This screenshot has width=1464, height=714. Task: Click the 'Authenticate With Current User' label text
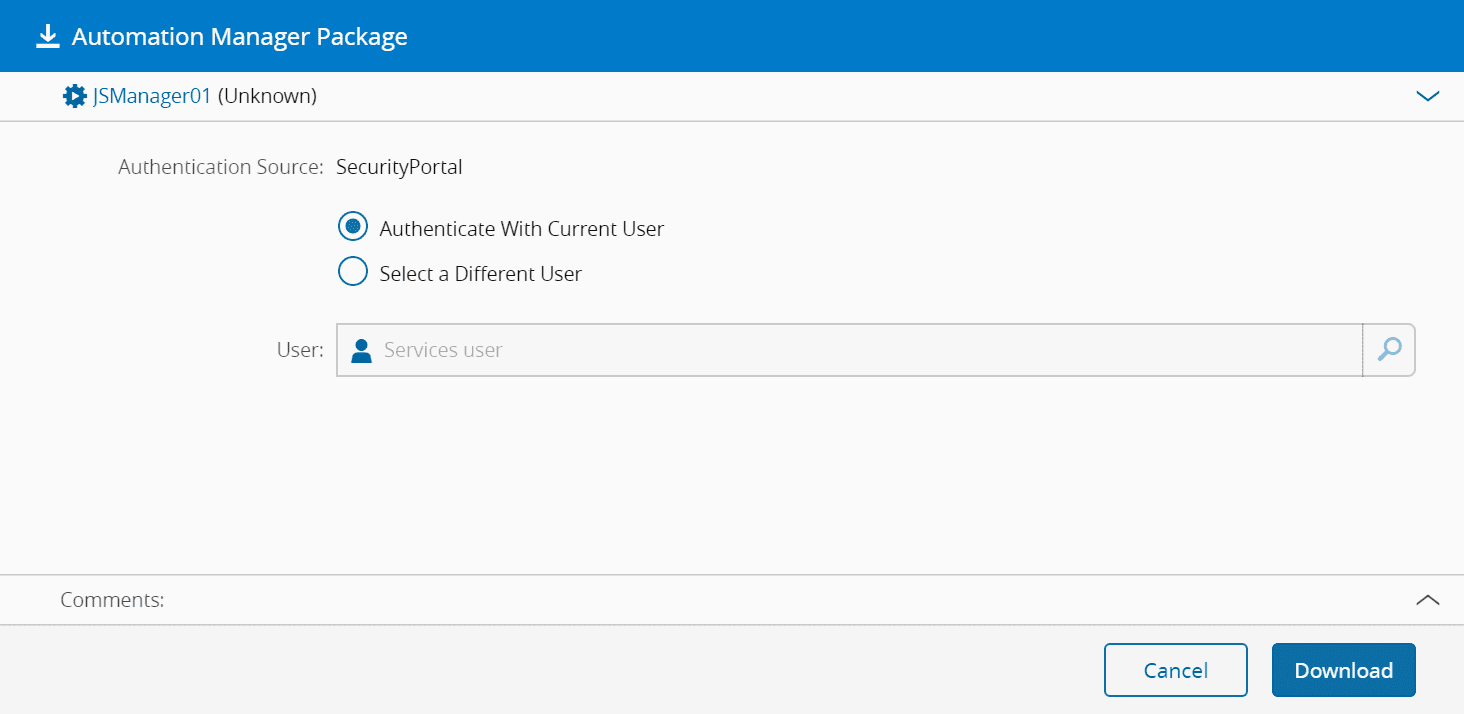click(521, 228)
